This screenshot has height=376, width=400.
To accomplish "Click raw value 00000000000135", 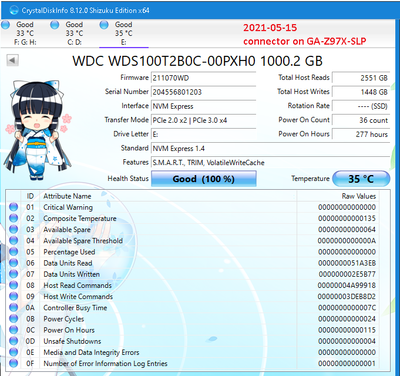I will 347,218.
